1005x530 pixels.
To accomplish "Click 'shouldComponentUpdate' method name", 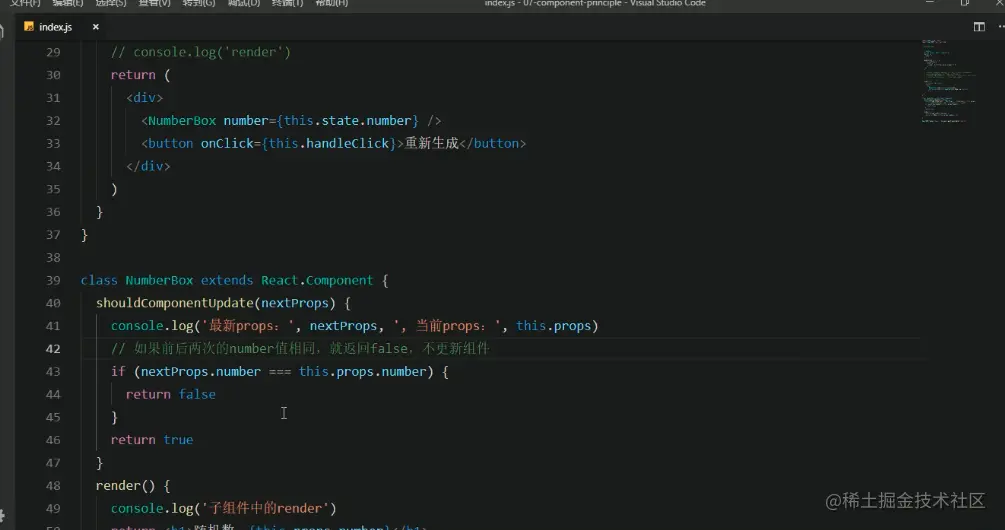I will click(174, 303).
